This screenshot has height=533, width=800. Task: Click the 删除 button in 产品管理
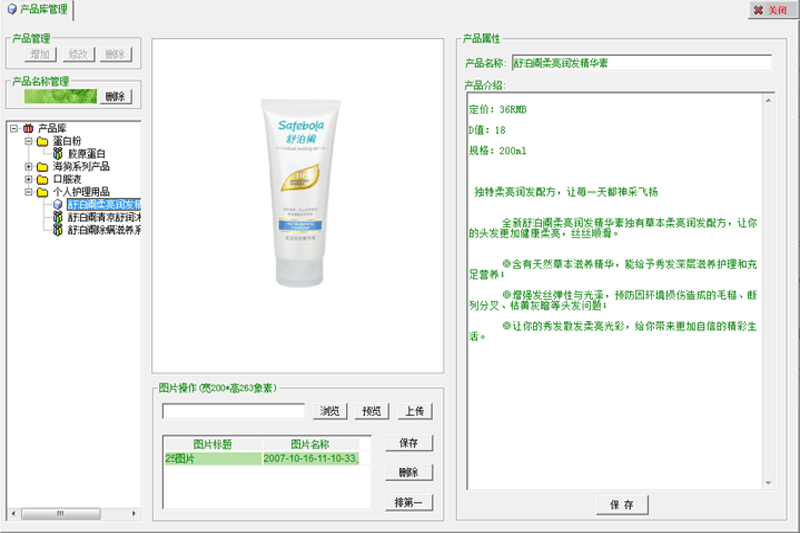116,55
